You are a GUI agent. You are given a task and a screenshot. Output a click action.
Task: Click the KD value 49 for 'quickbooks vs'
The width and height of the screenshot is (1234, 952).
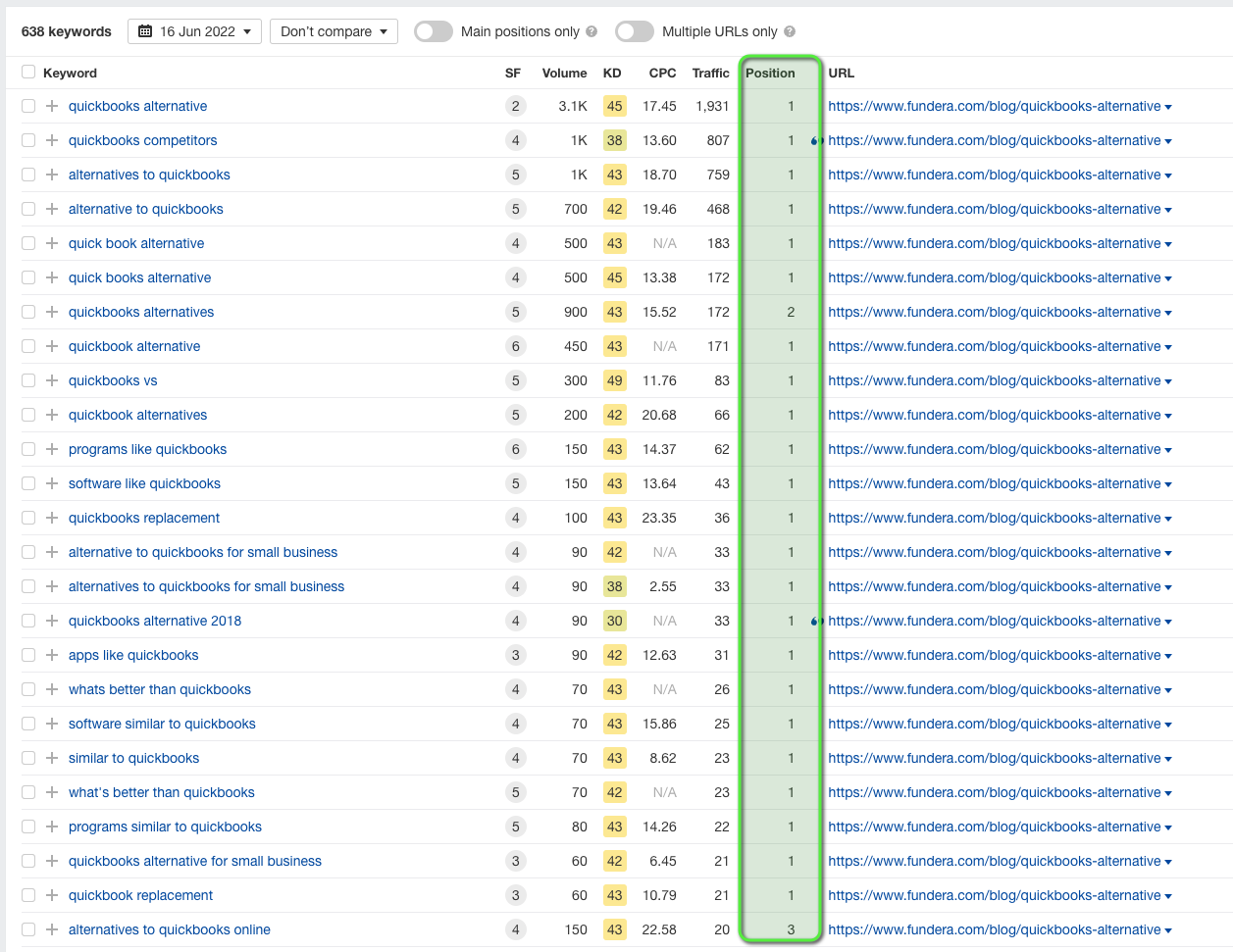point(615,380)
